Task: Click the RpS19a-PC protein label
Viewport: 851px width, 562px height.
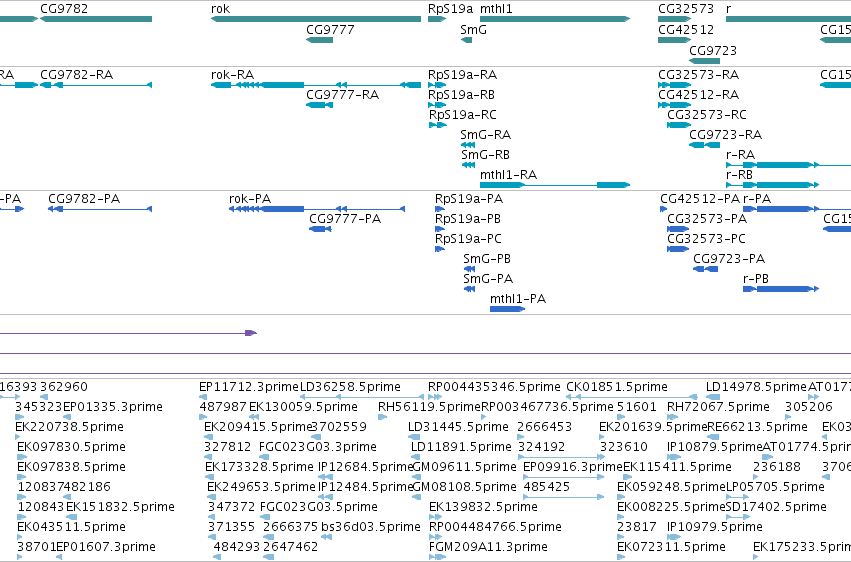Action: [x=468, y=239]
